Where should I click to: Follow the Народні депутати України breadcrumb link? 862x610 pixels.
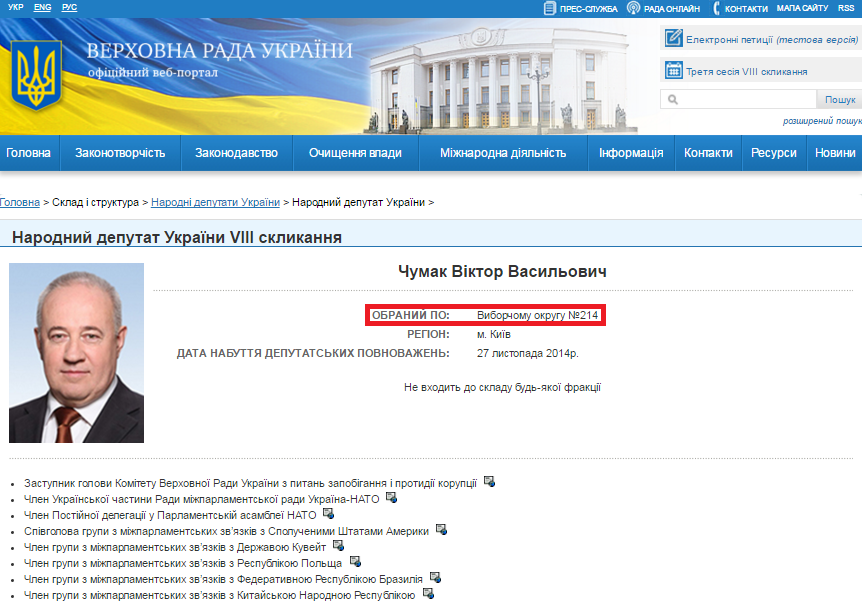pyautogui.click(x=215, y=202)
